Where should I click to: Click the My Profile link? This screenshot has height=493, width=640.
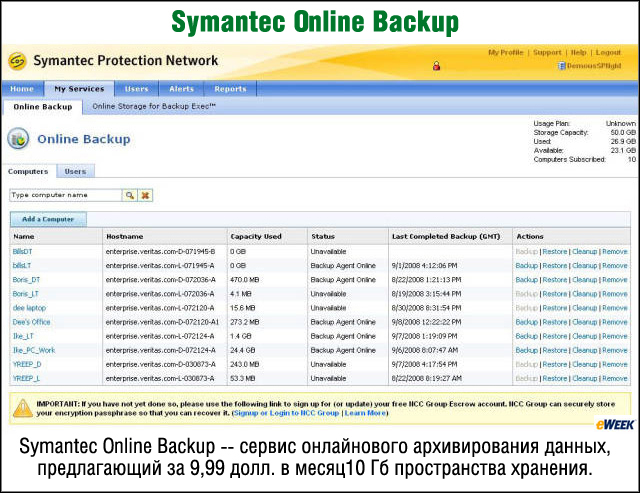pos(506,52)
